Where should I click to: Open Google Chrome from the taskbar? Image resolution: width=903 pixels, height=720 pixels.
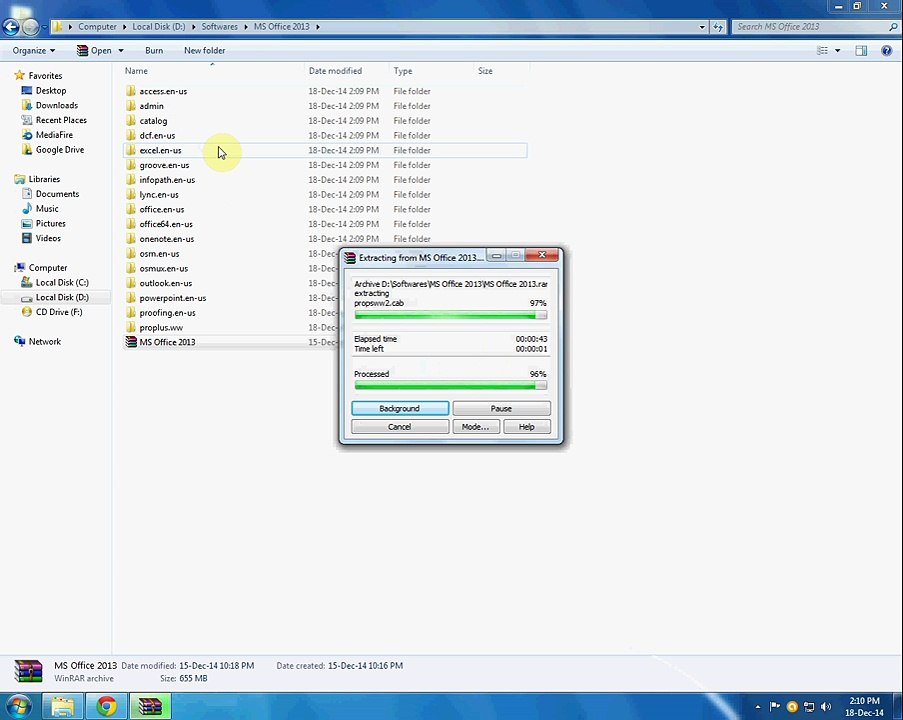tap(106, 706)
